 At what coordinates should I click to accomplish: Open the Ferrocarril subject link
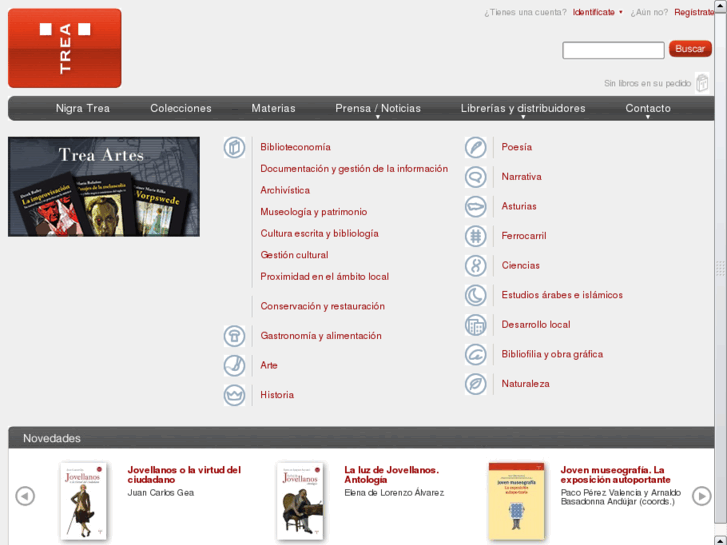pos(524,236)
